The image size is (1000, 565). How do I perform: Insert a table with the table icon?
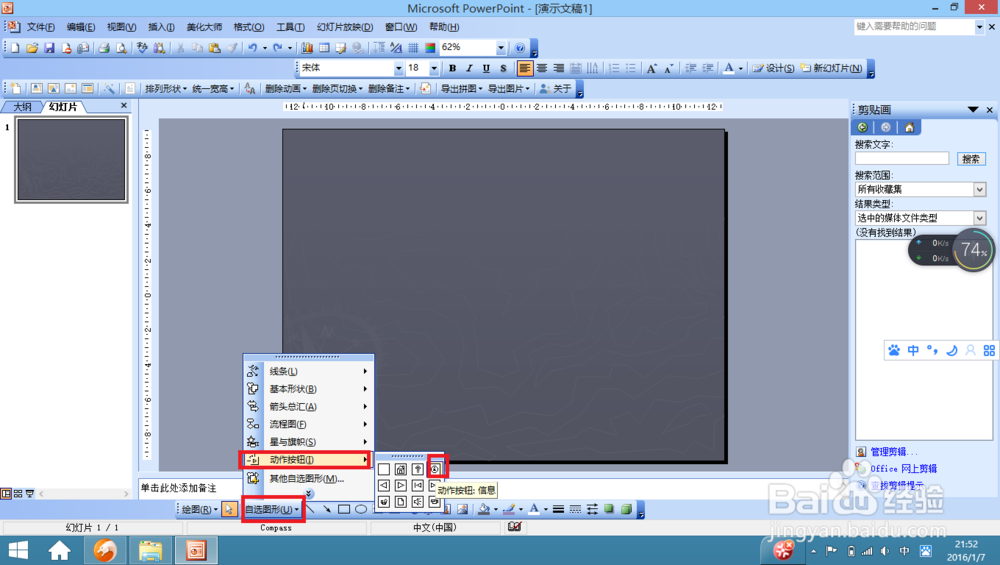324,48
